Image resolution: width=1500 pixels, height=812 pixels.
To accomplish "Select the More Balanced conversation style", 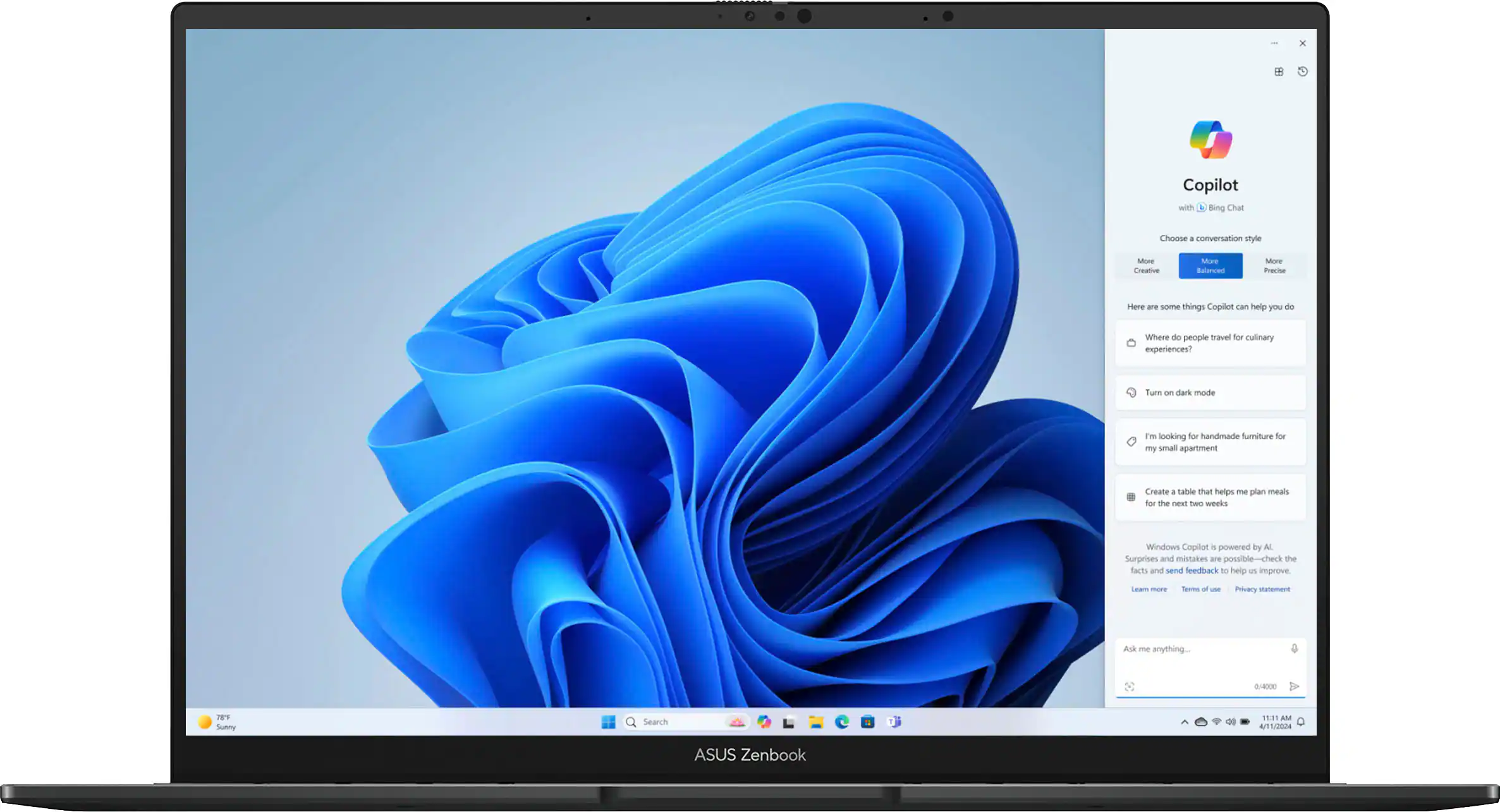I will (x=1209, y=265).
